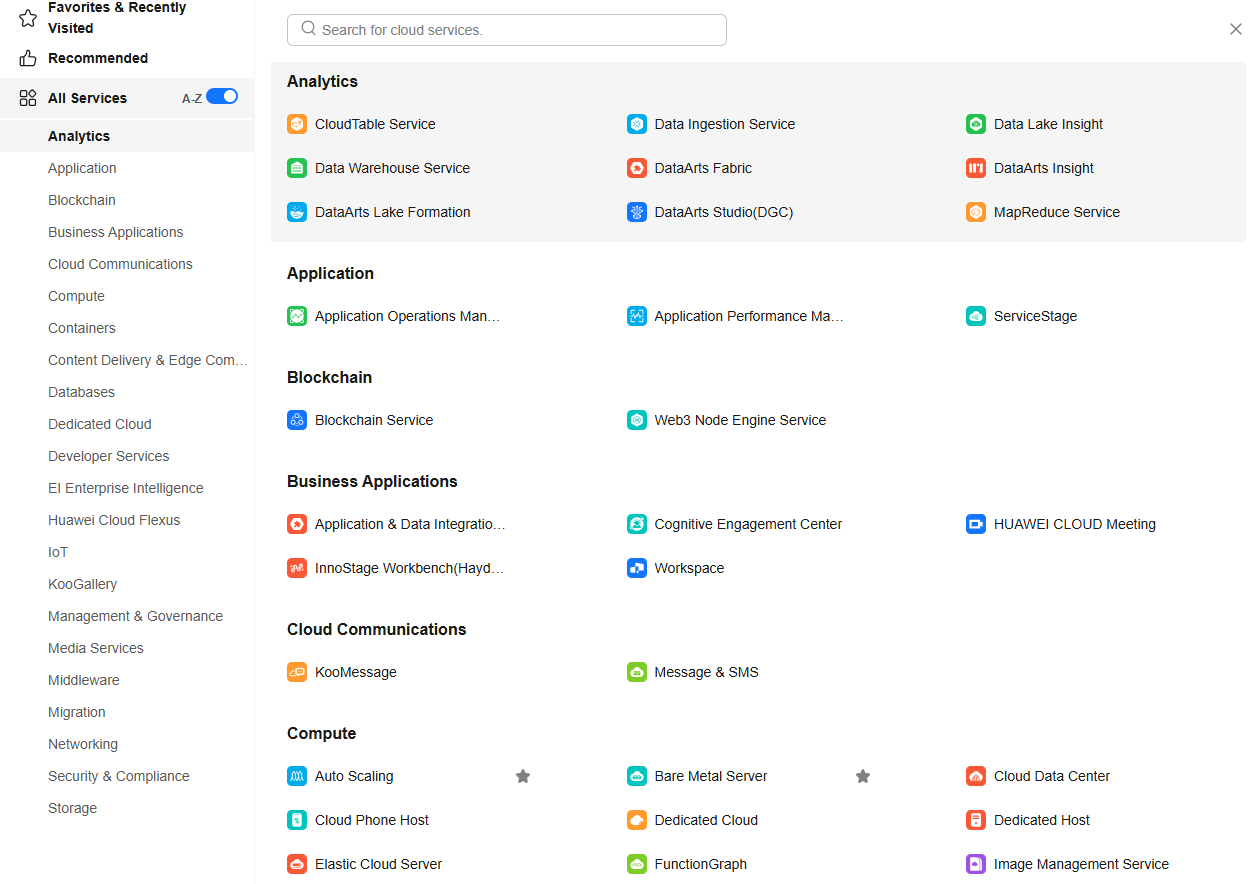Click the DataArts Fabric icon
Viewport: 1255px width, 884px height.
coord(637,168)
